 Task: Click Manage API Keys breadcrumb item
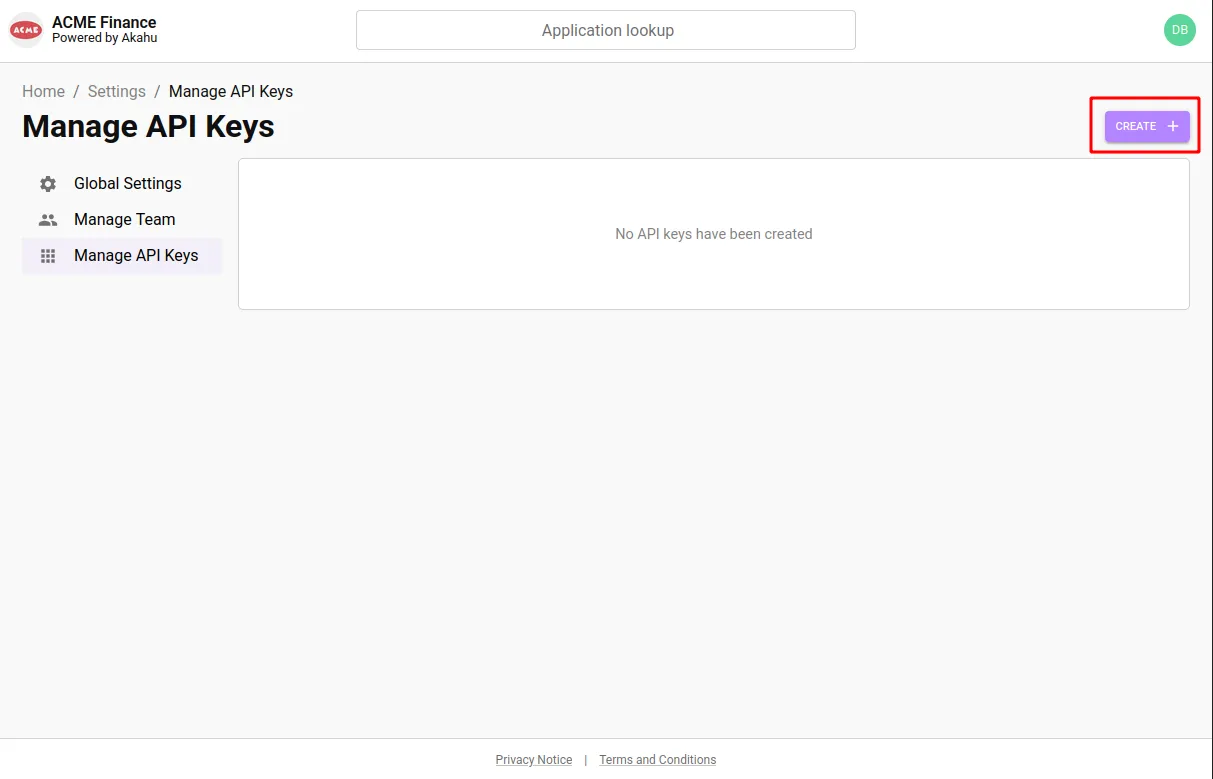pyautogui.click(x=231, y=91)
